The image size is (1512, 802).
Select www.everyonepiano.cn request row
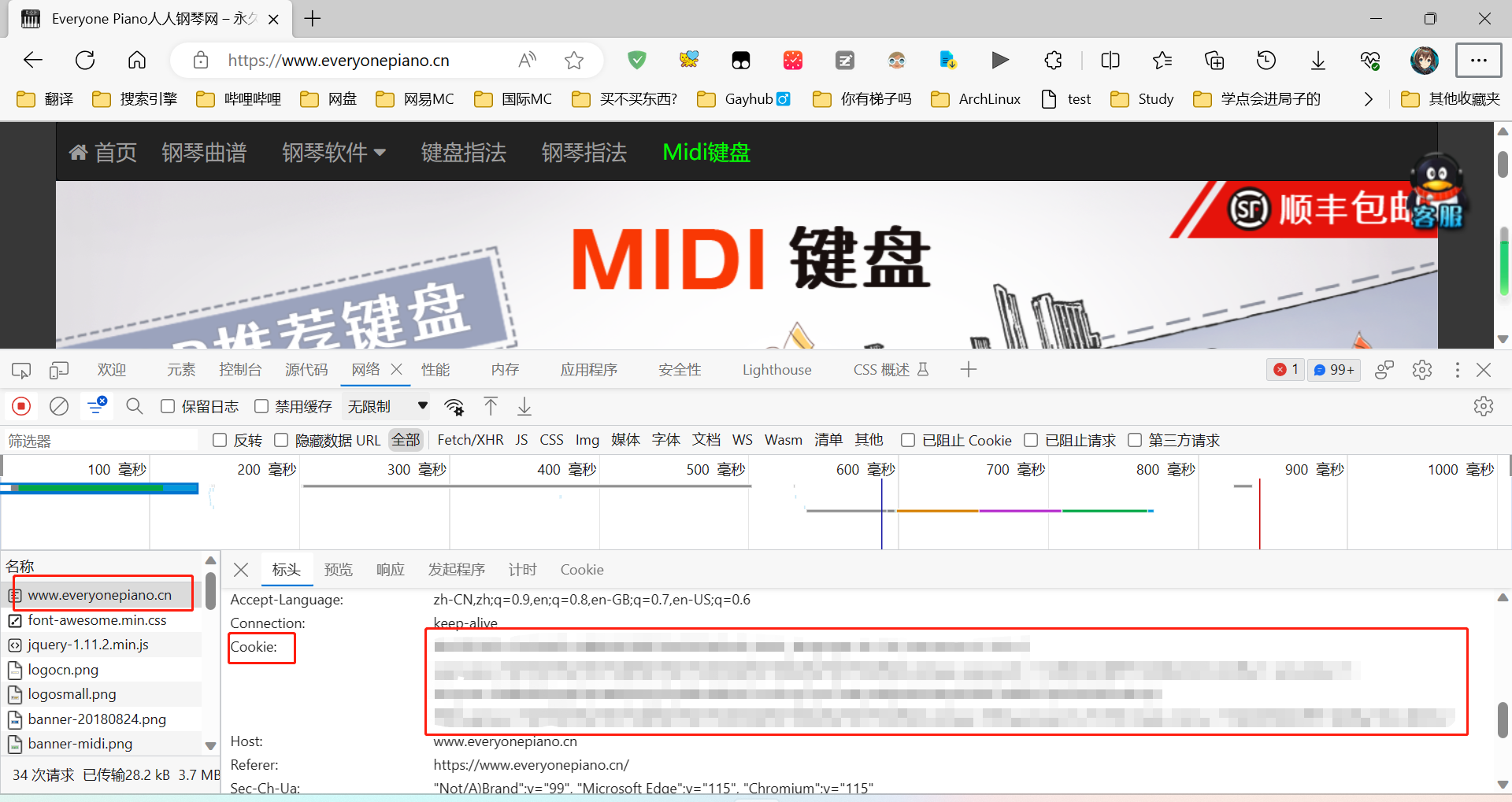click(x=102, y=595)
